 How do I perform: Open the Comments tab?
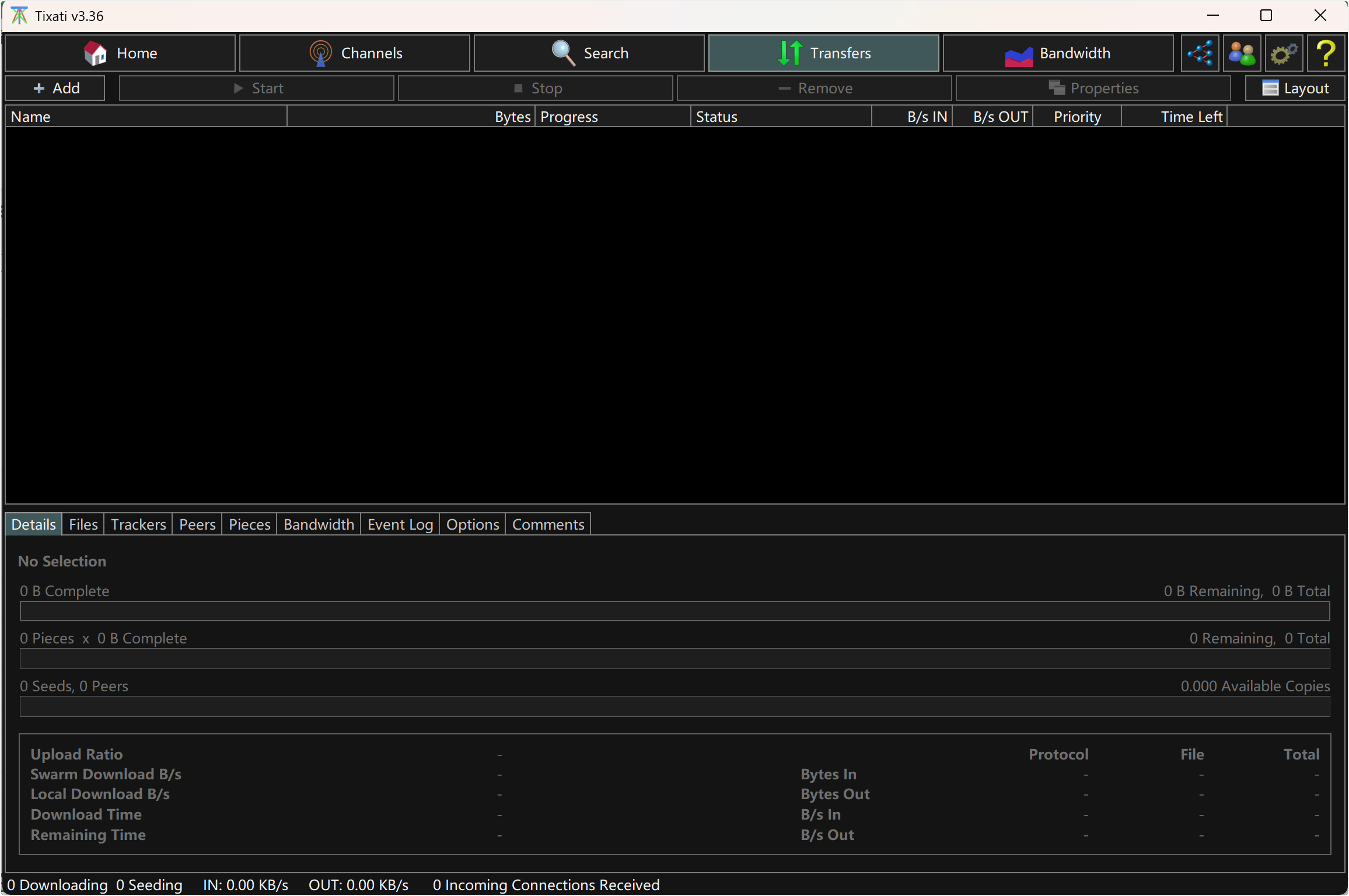548,524
